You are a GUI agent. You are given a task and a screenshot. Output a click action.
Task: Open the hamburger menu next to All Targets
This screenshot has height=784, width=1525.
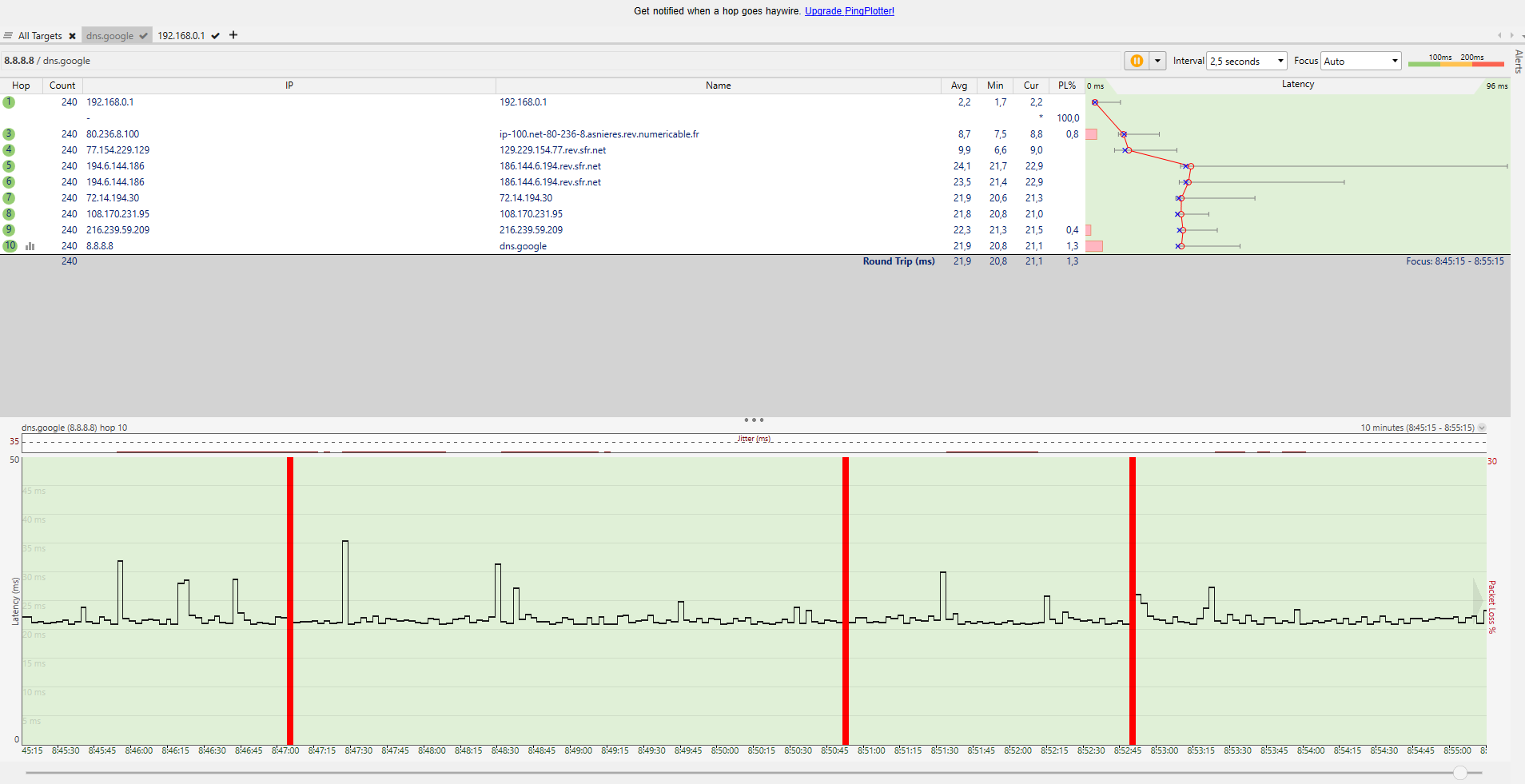(x=8, y=36)
